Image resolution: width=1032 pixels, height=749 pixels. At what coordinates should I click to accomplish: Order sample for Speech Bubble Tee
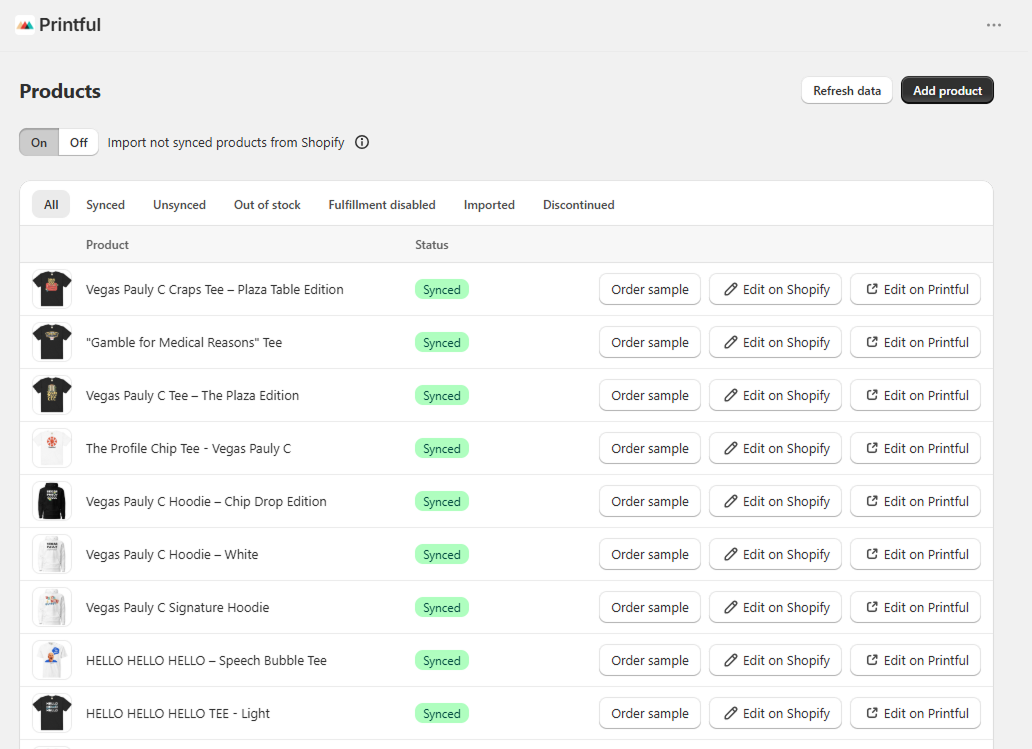[650, 661]
